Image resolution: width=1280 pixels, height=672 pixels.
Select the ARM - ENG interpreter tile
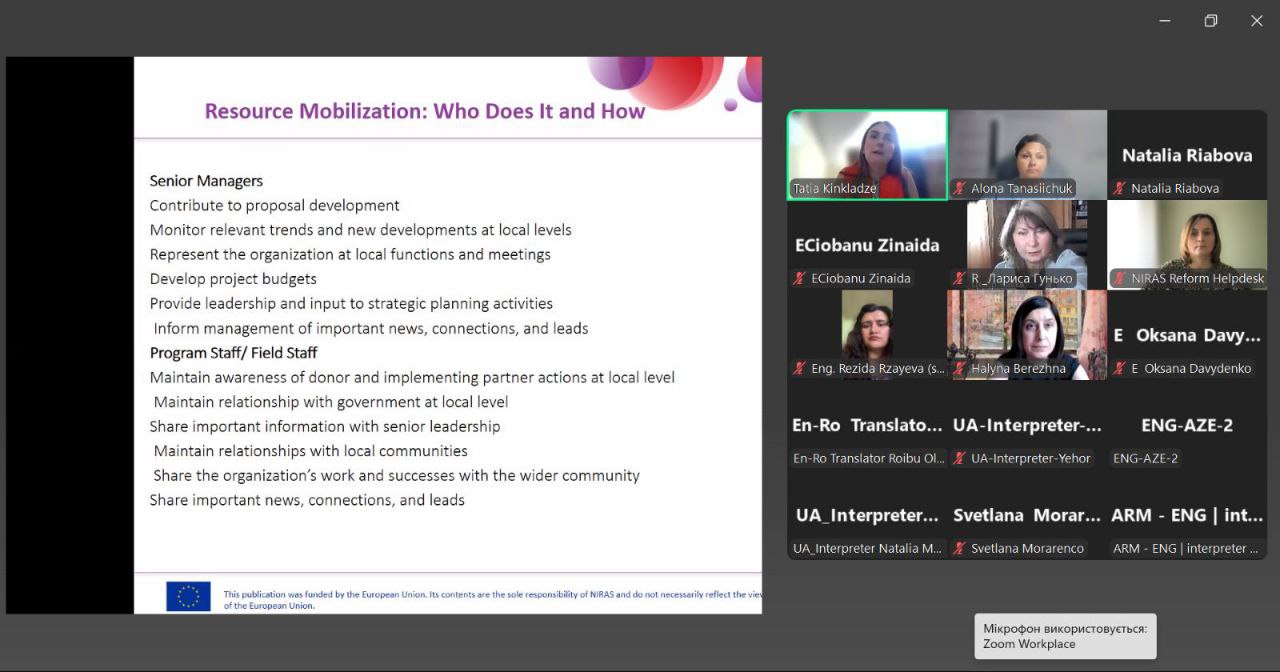[1187, 515]
